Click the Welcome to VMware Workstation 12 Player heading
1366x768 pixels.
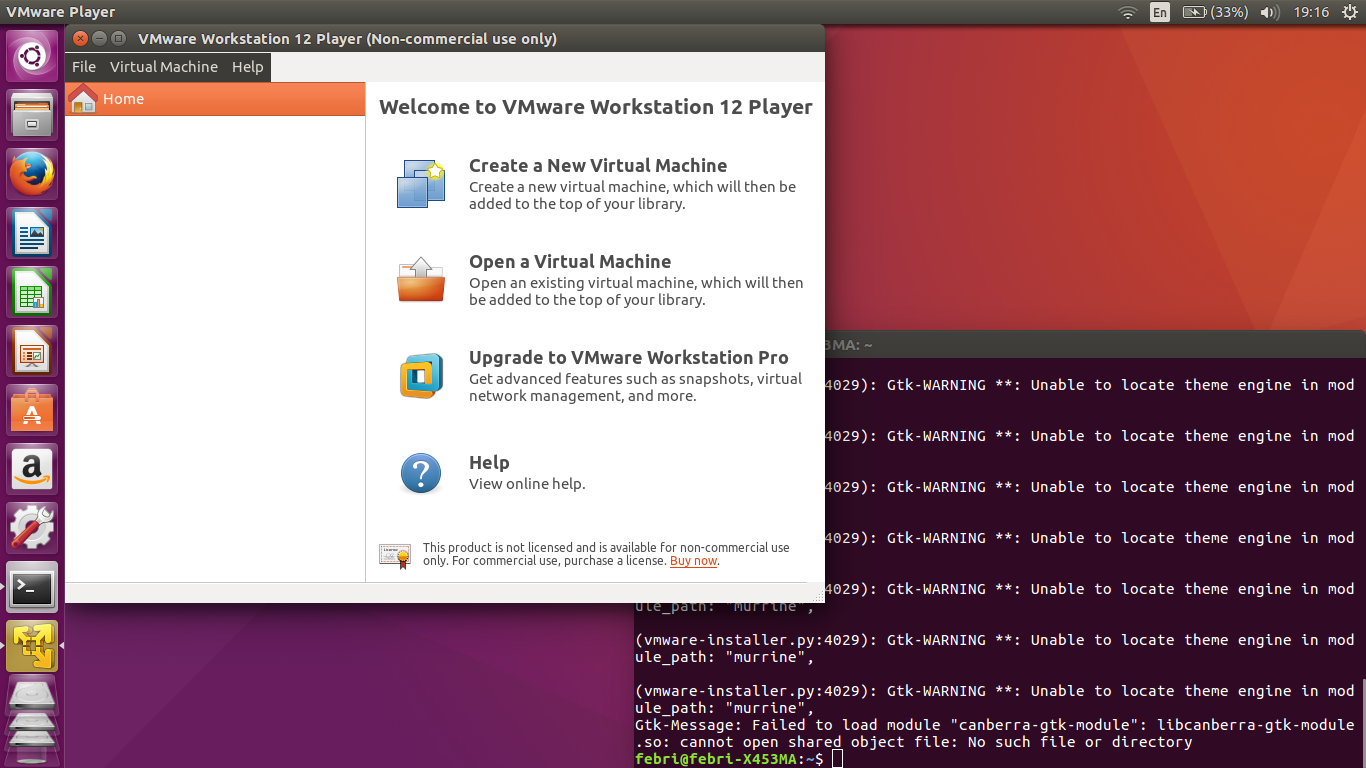(596, 107)
